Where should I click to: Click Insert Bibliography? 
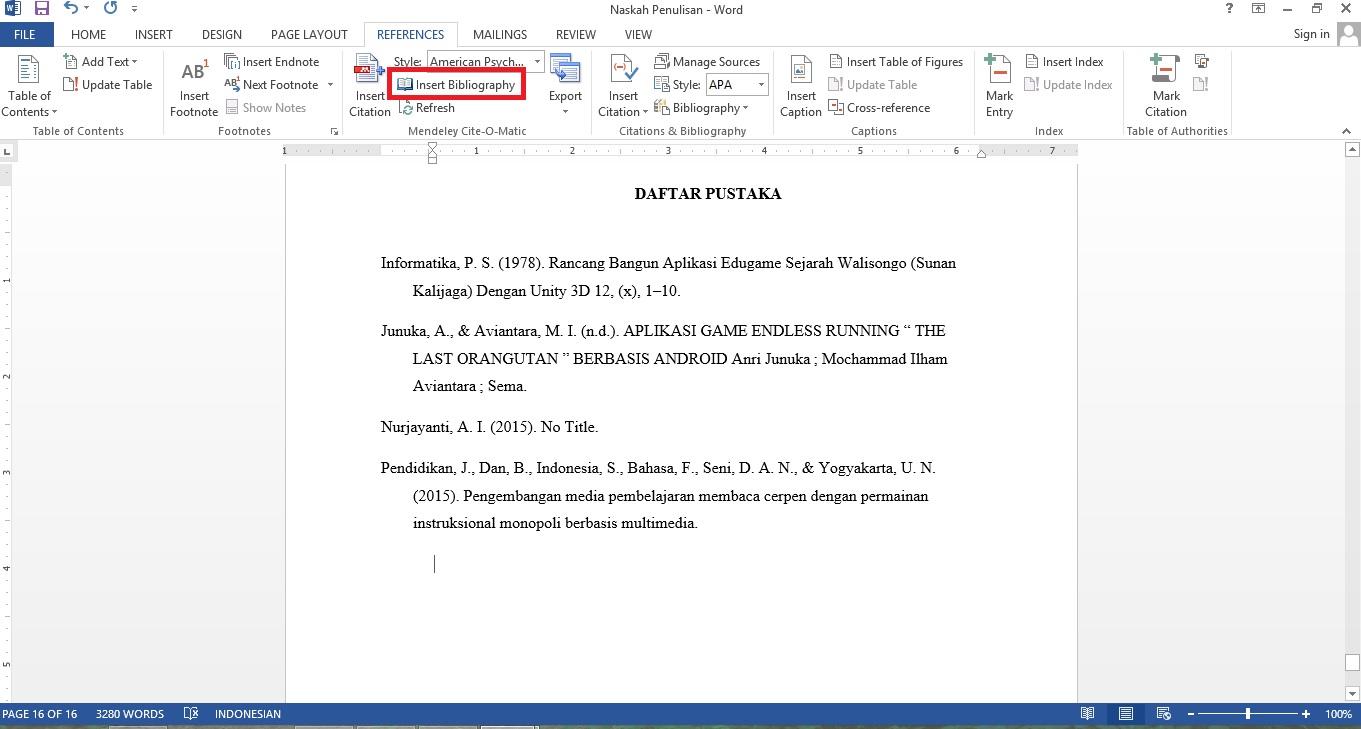(x=456, y=84)
